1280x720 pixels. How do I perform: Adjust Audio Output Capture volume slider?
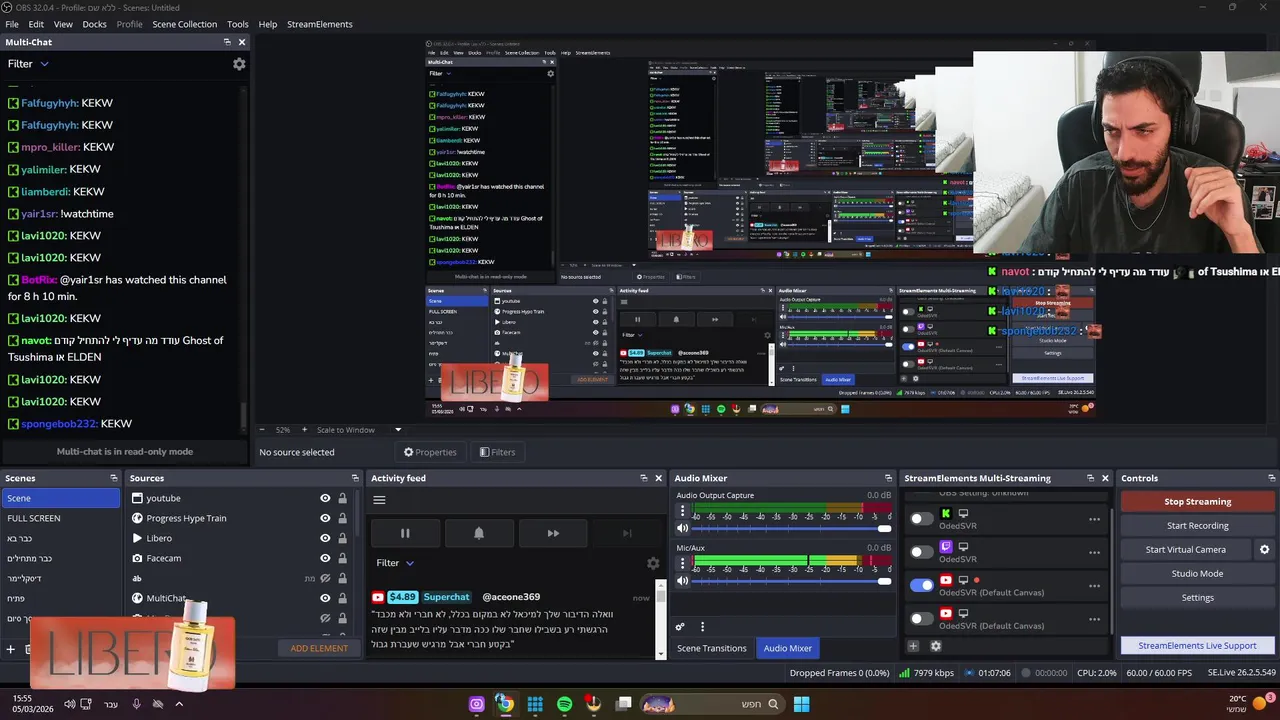tap(792, 528)
